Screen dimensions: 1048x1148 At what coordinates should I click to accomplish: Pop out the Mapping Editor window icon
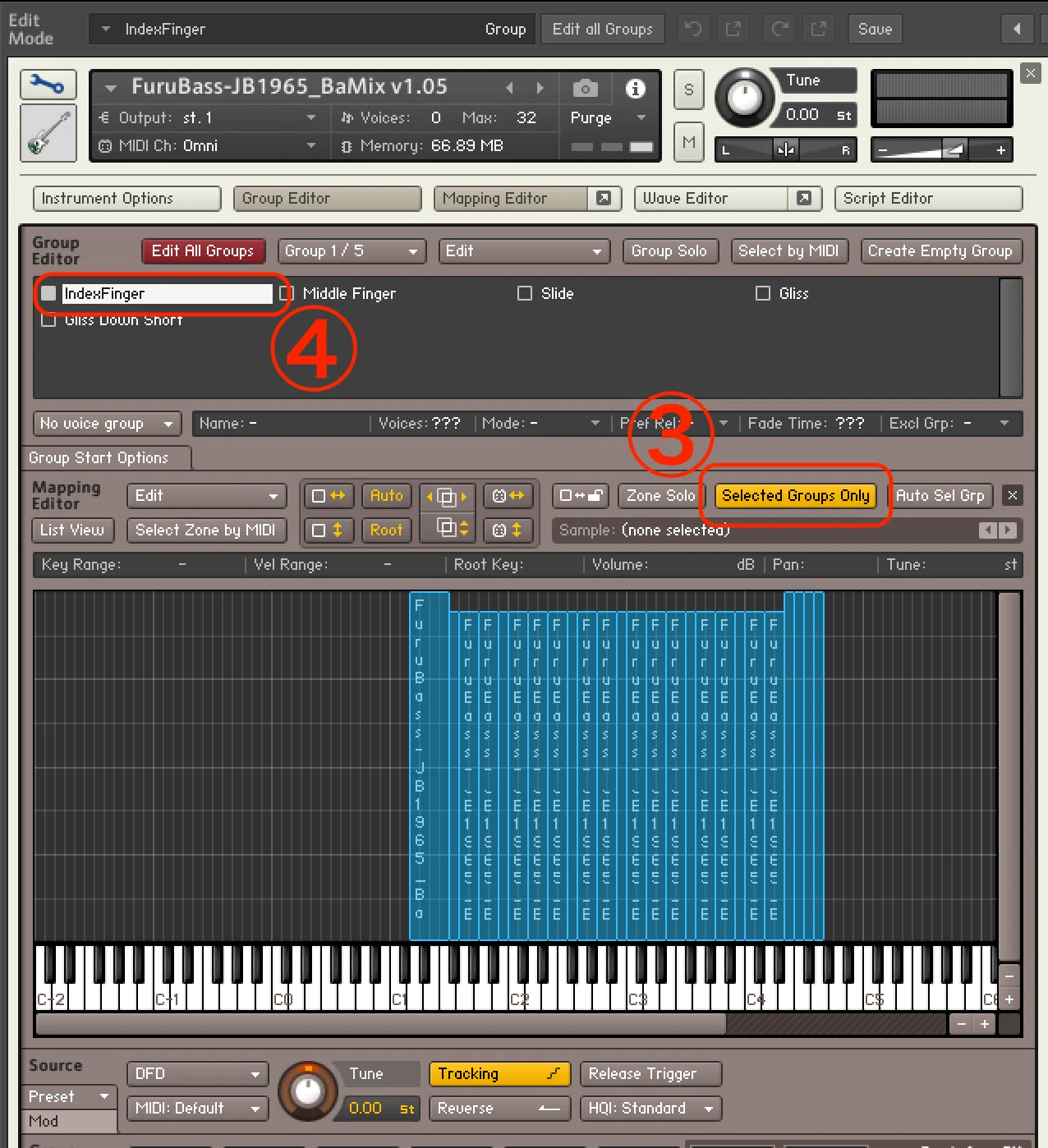pos(604,199)
